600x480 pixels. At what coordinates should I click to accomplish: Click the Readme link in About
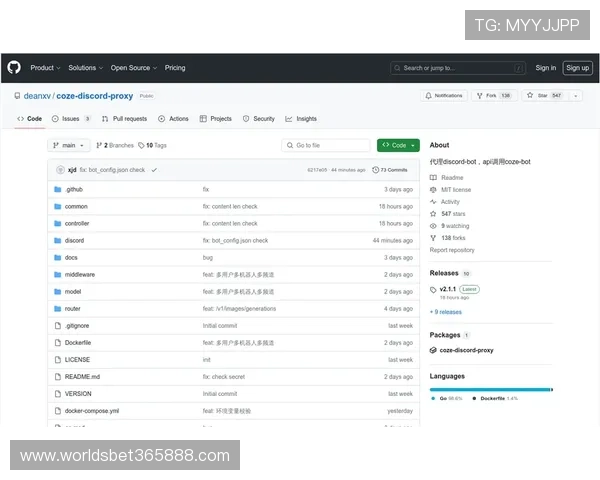pyautogui.click(x=447, y=178)
